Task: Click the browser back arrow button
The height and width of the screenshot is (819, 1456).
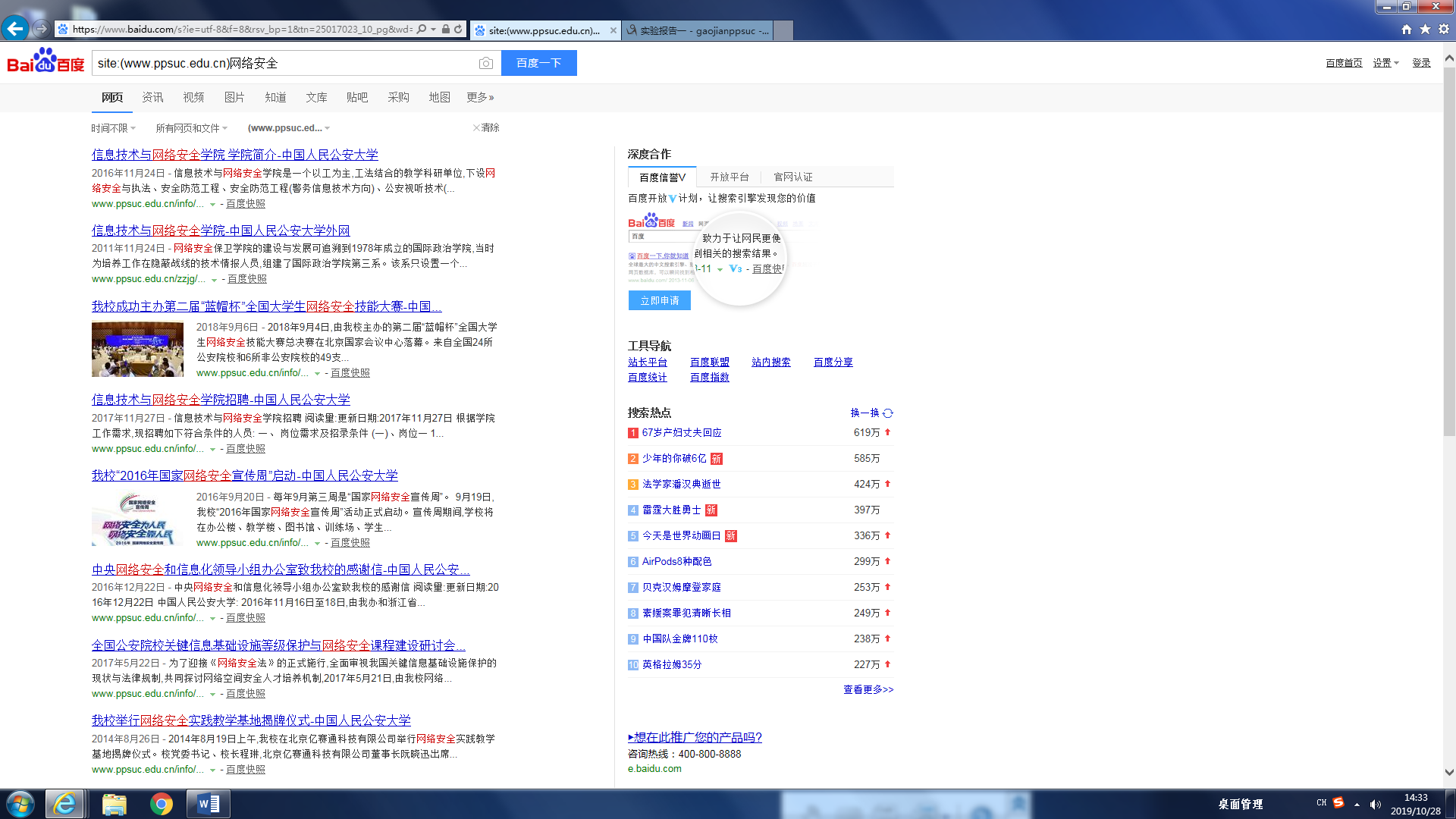Action: tap(14, 29)
